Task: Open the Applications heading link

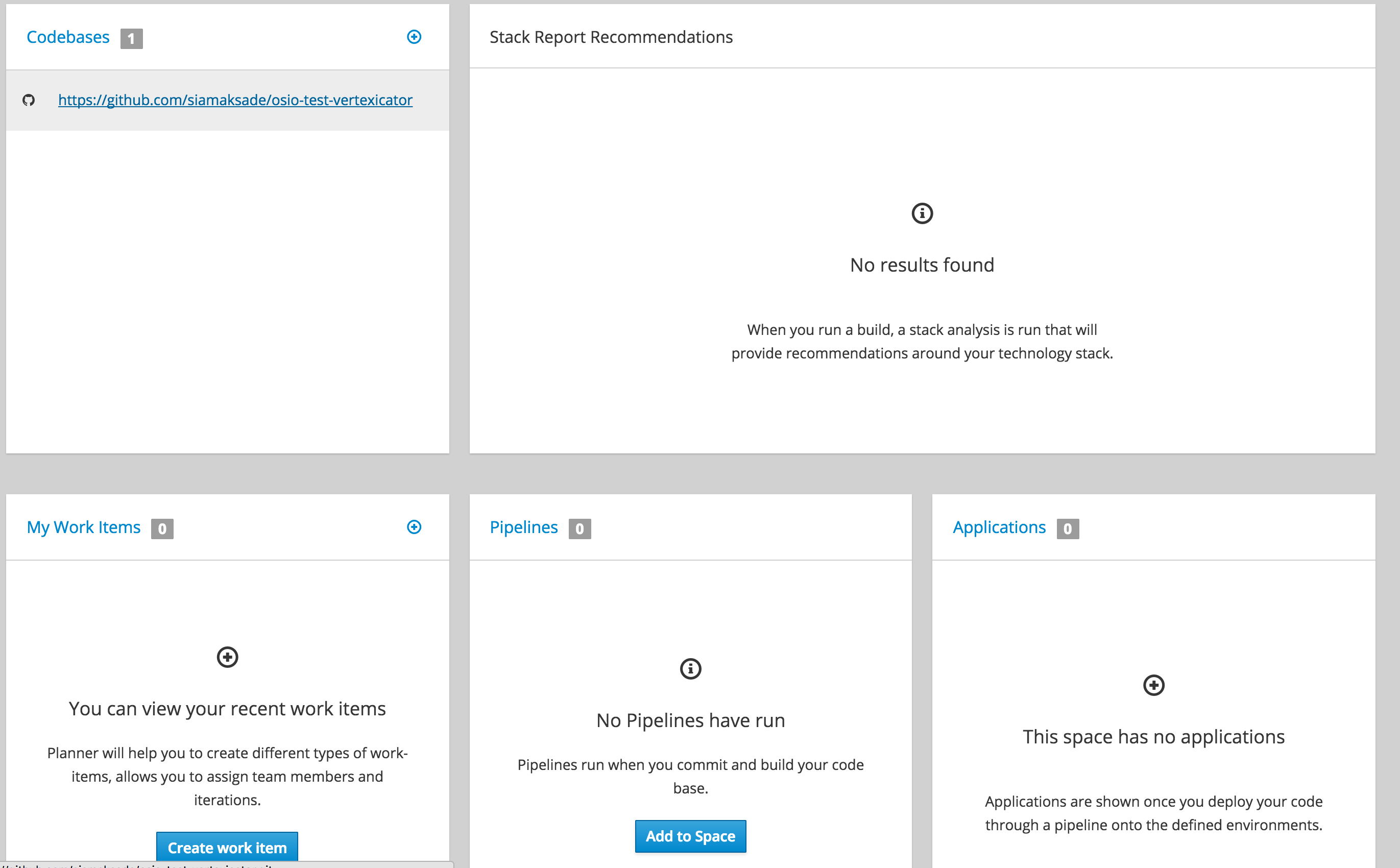Action: click(999, 527)
